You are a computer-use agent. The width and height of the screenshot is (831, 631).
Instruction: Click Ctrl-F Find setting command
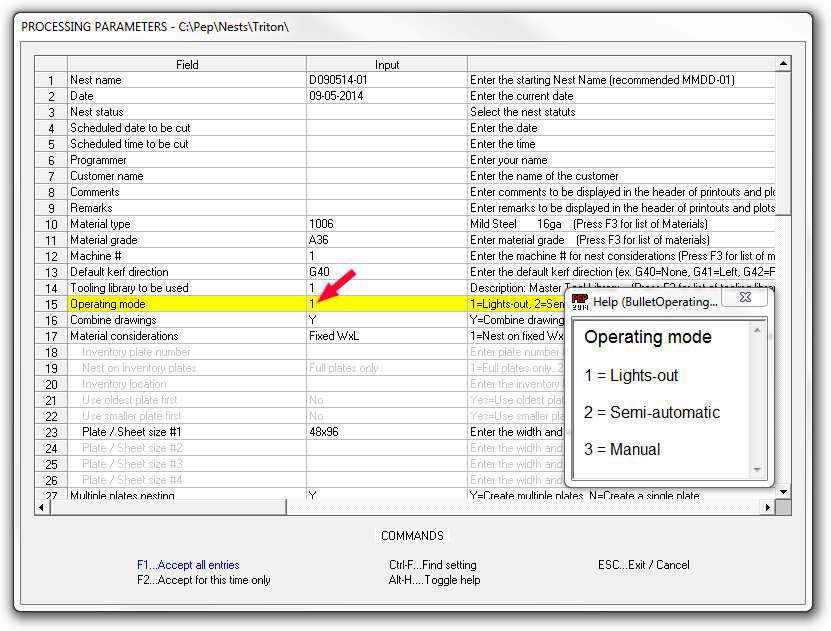[x=432, y=565]
